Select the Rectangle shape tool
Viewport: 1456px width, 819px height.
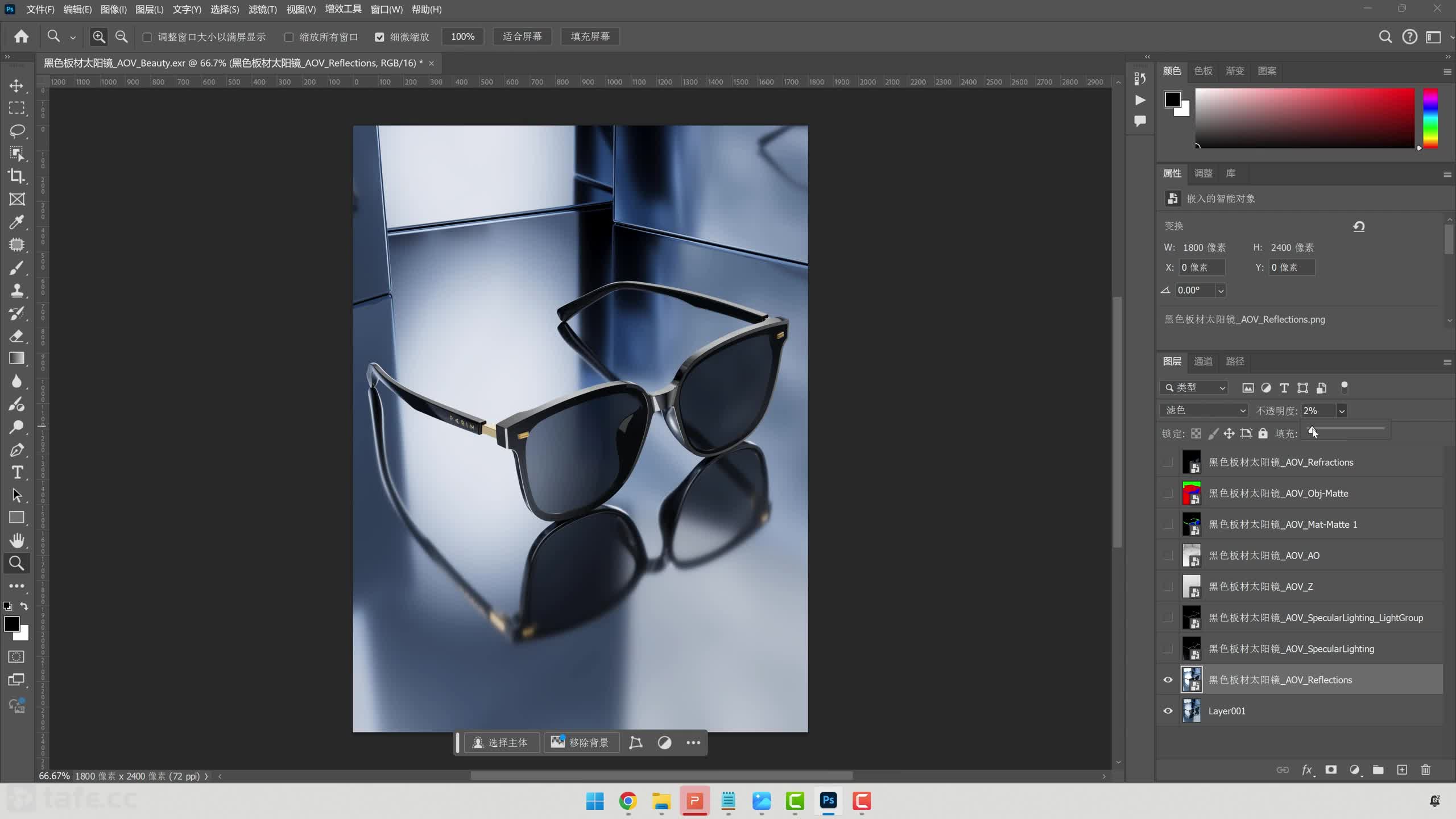pyautogui.click(x=16, y=518)
